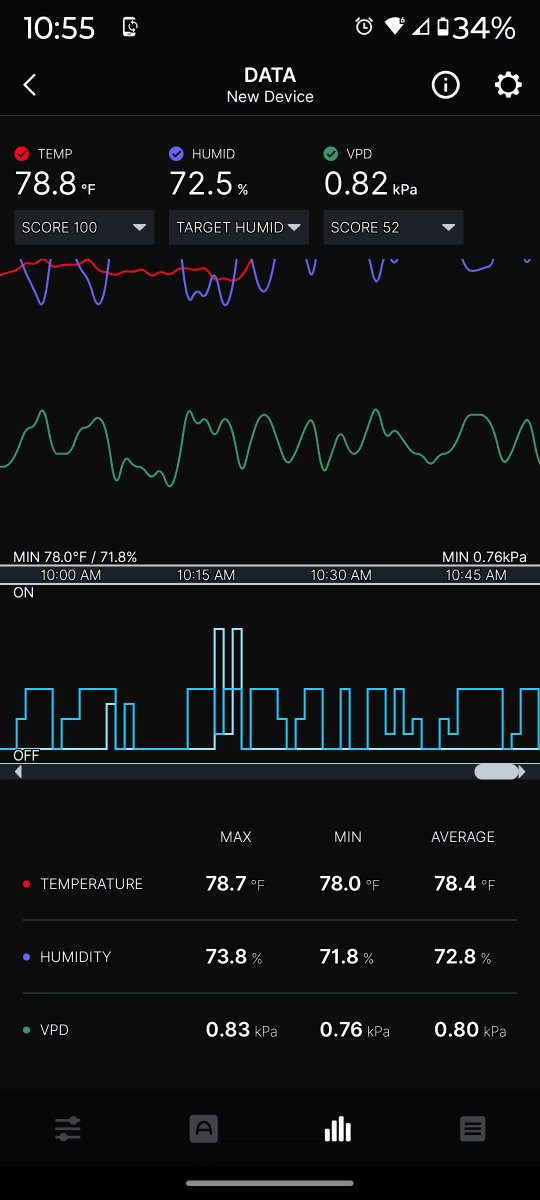
Task: Tap the MIN 78.0°F / 71.8% label
Action: pyautogui.click(x=75, y=557)
